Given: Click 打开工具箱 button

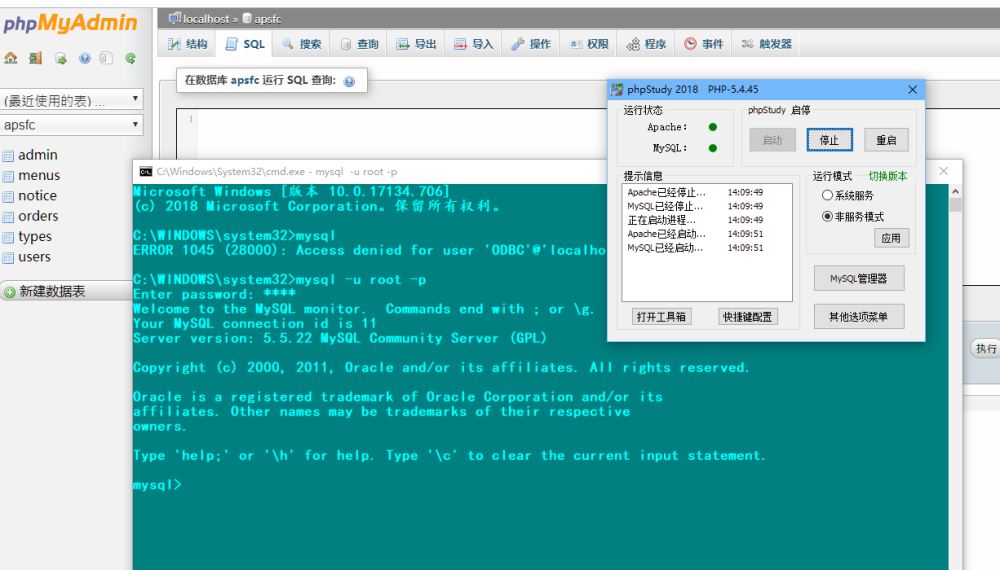Looking at the screenshot, I should (x=661, y=317).
